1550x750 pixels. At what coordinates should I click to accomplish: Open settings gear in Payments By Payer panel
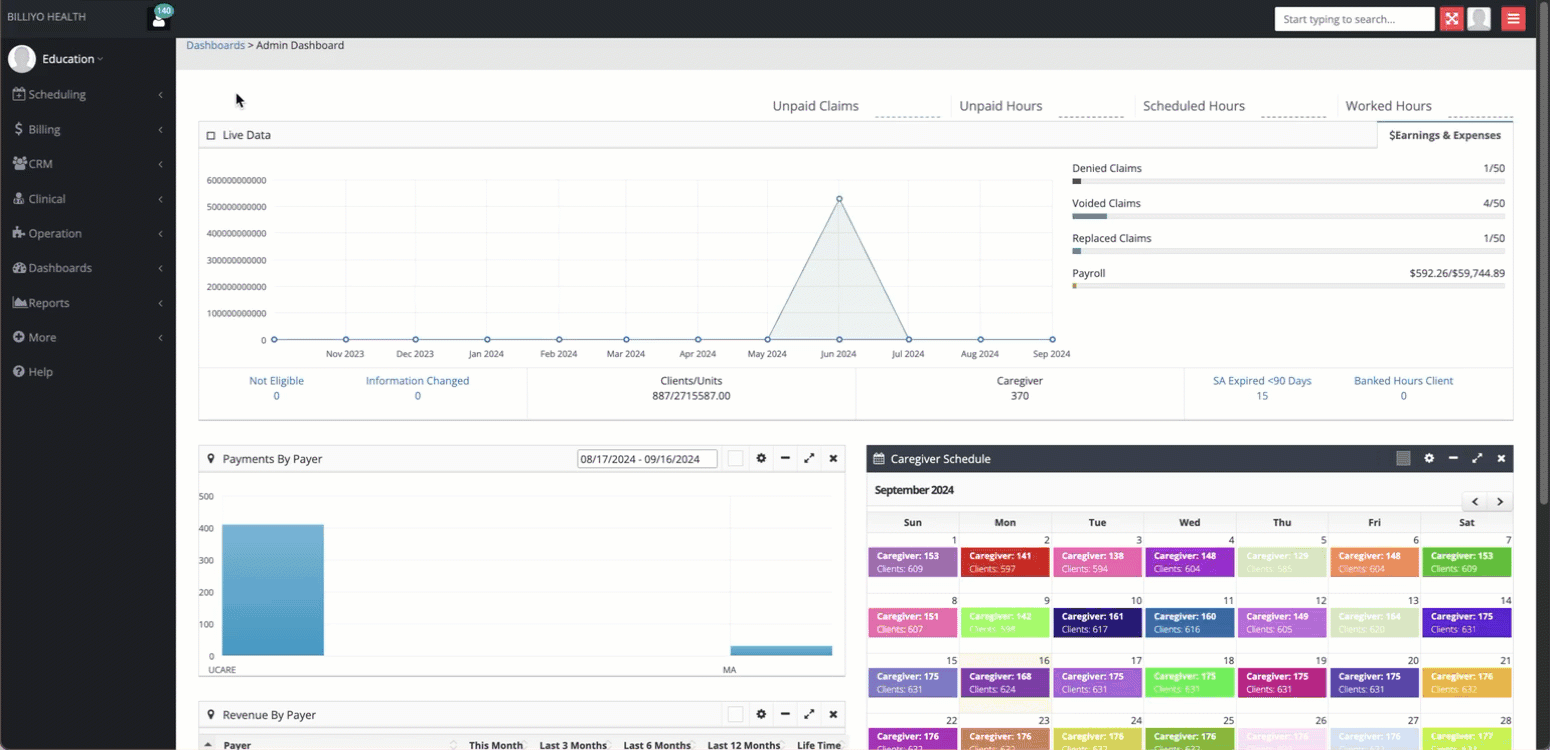click(761, 459)
